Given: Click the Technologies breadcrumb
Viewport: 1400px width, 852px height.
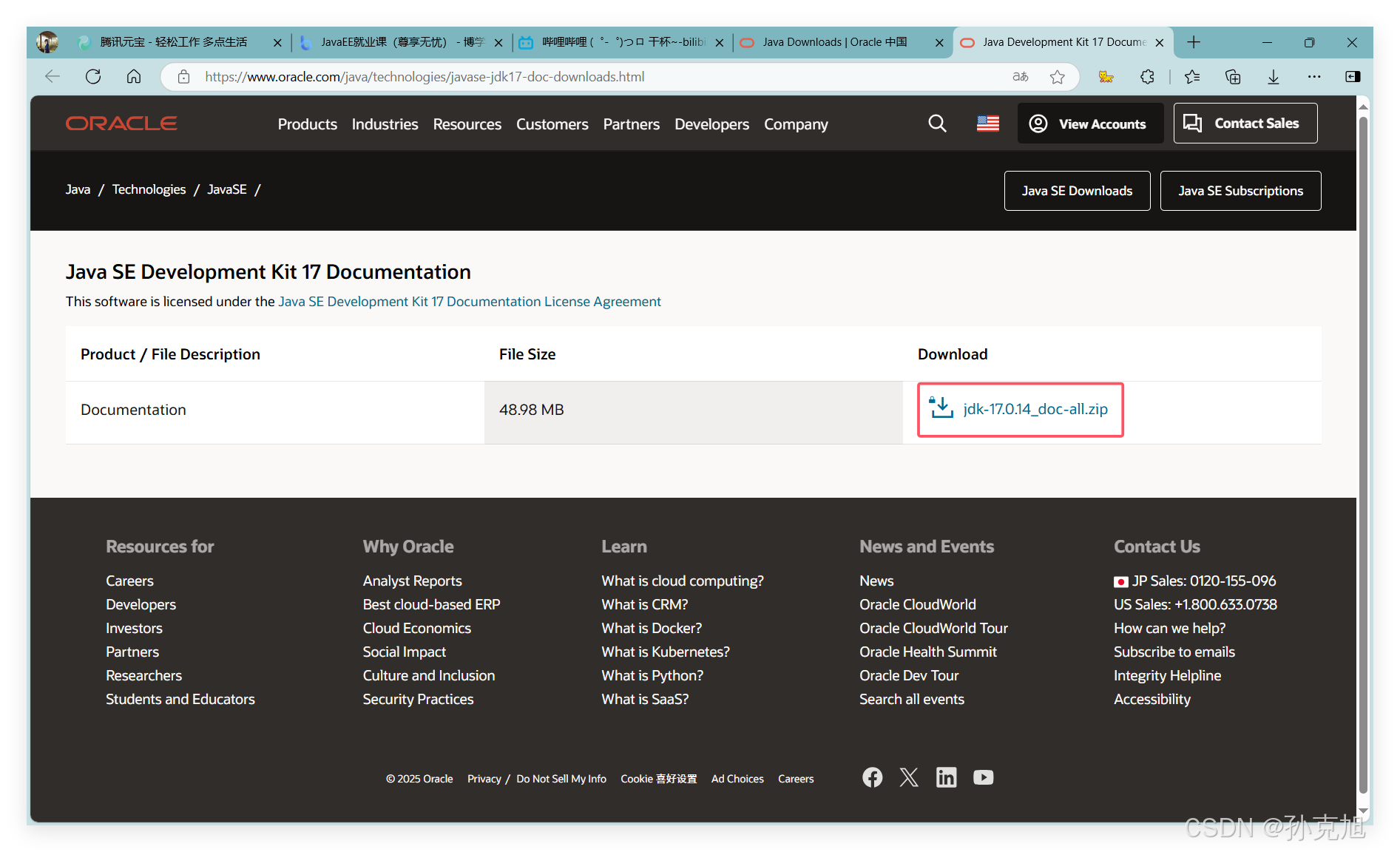Looking at the screenshot, I should click(149, 189).
